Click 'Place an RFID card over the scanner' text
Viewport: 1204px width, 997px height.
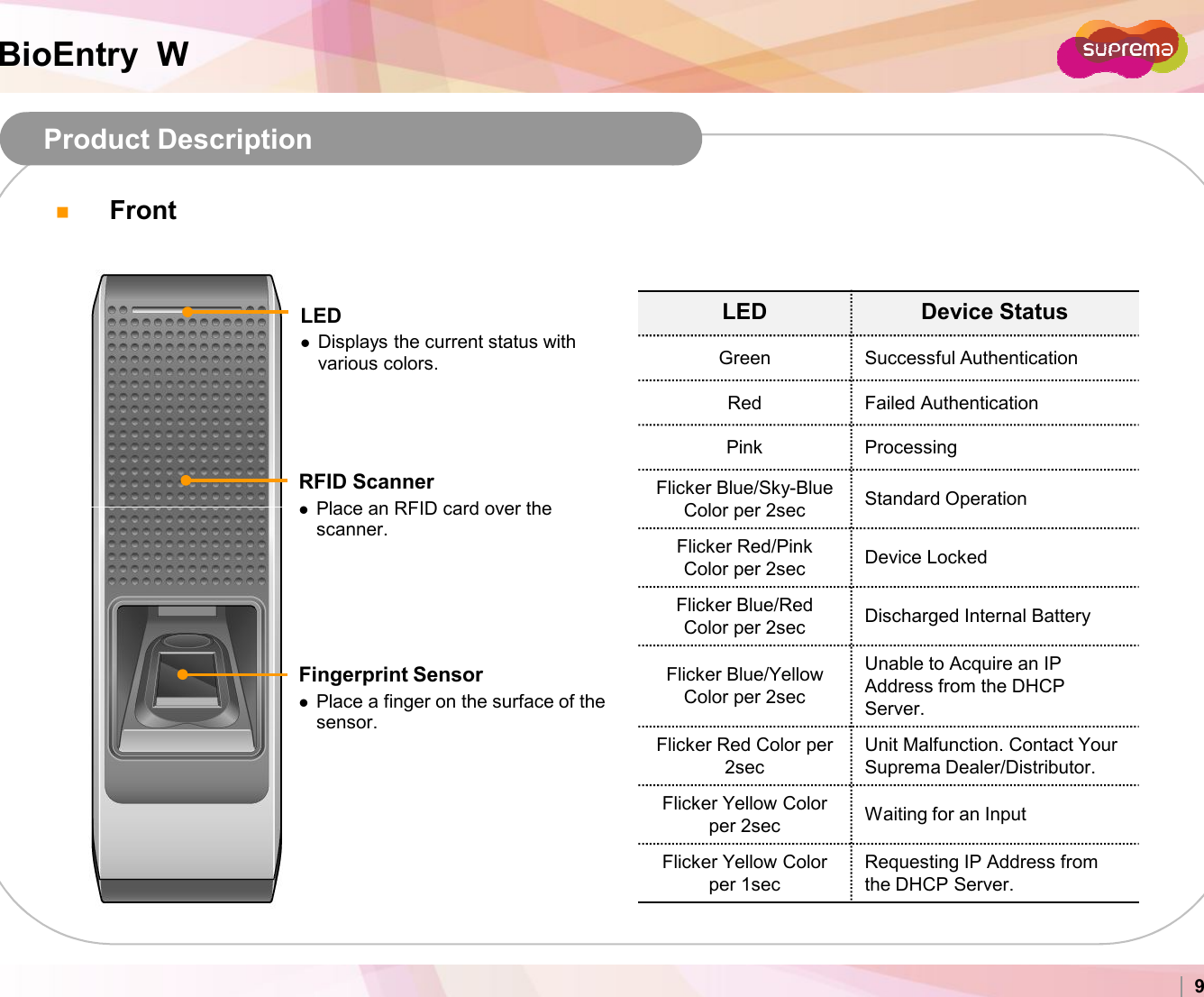tap(433, 518)
